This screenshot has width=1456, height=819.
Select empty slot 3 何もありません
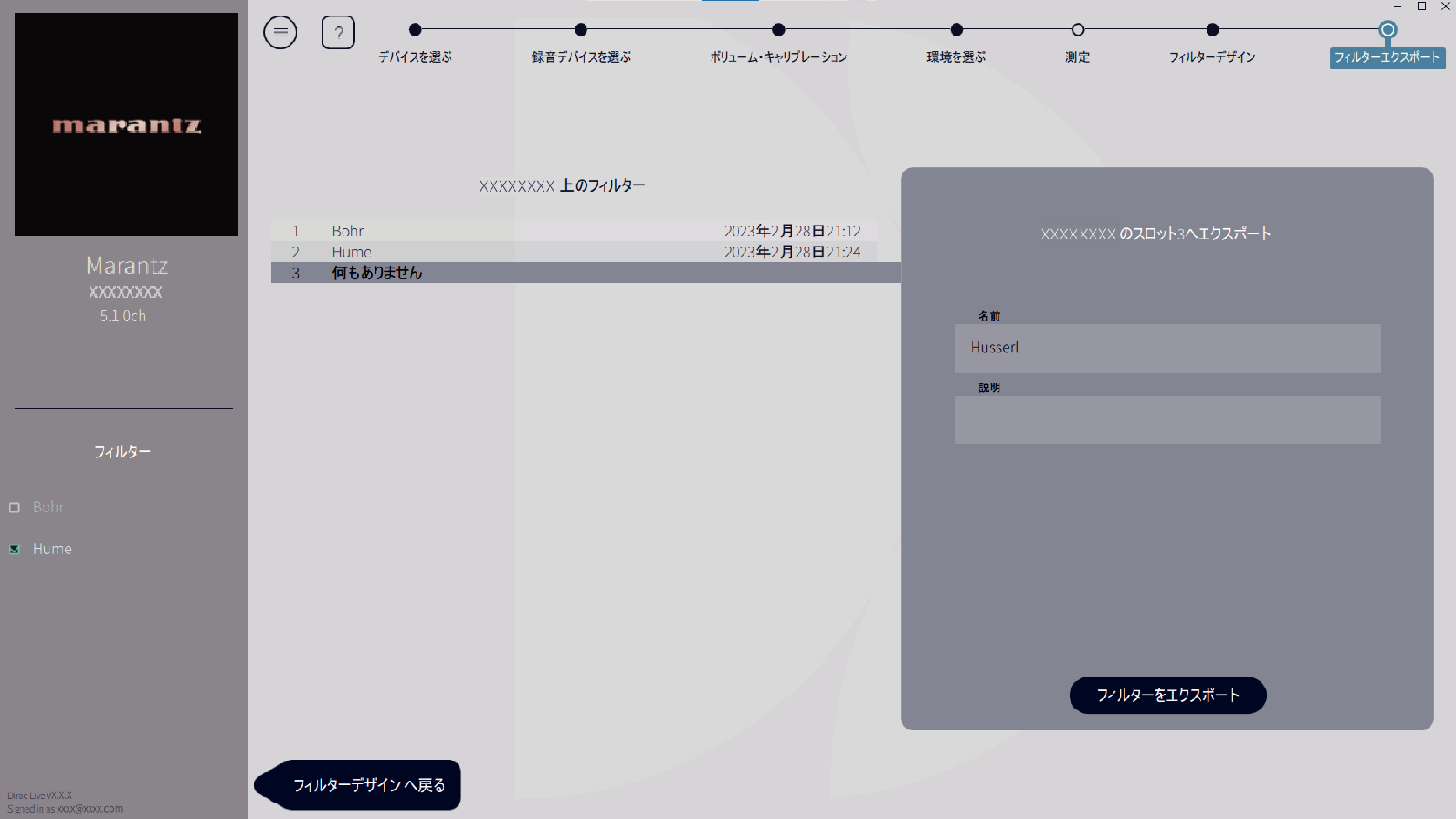[x=586, y=273]
